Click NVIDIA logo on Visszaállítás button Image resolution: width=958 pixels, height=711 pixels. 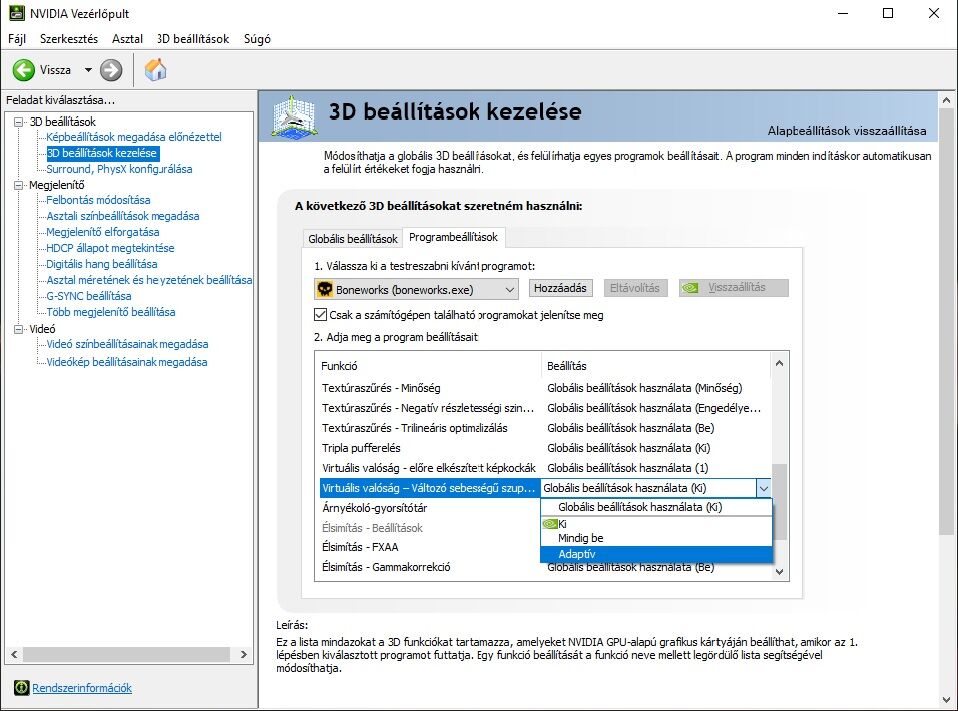[x=690, y=288]
